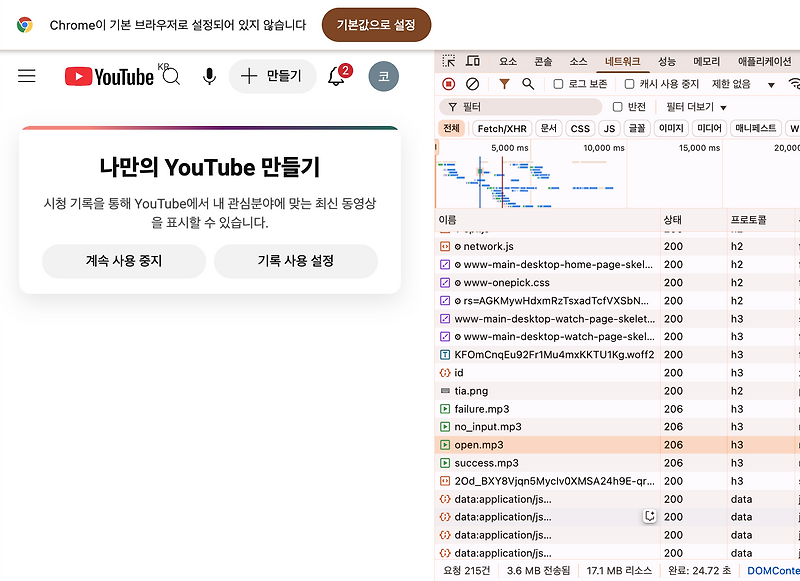Select the element inspector picker icon
The height and width of the screenshot is (581, 800).
coord(448,61)
